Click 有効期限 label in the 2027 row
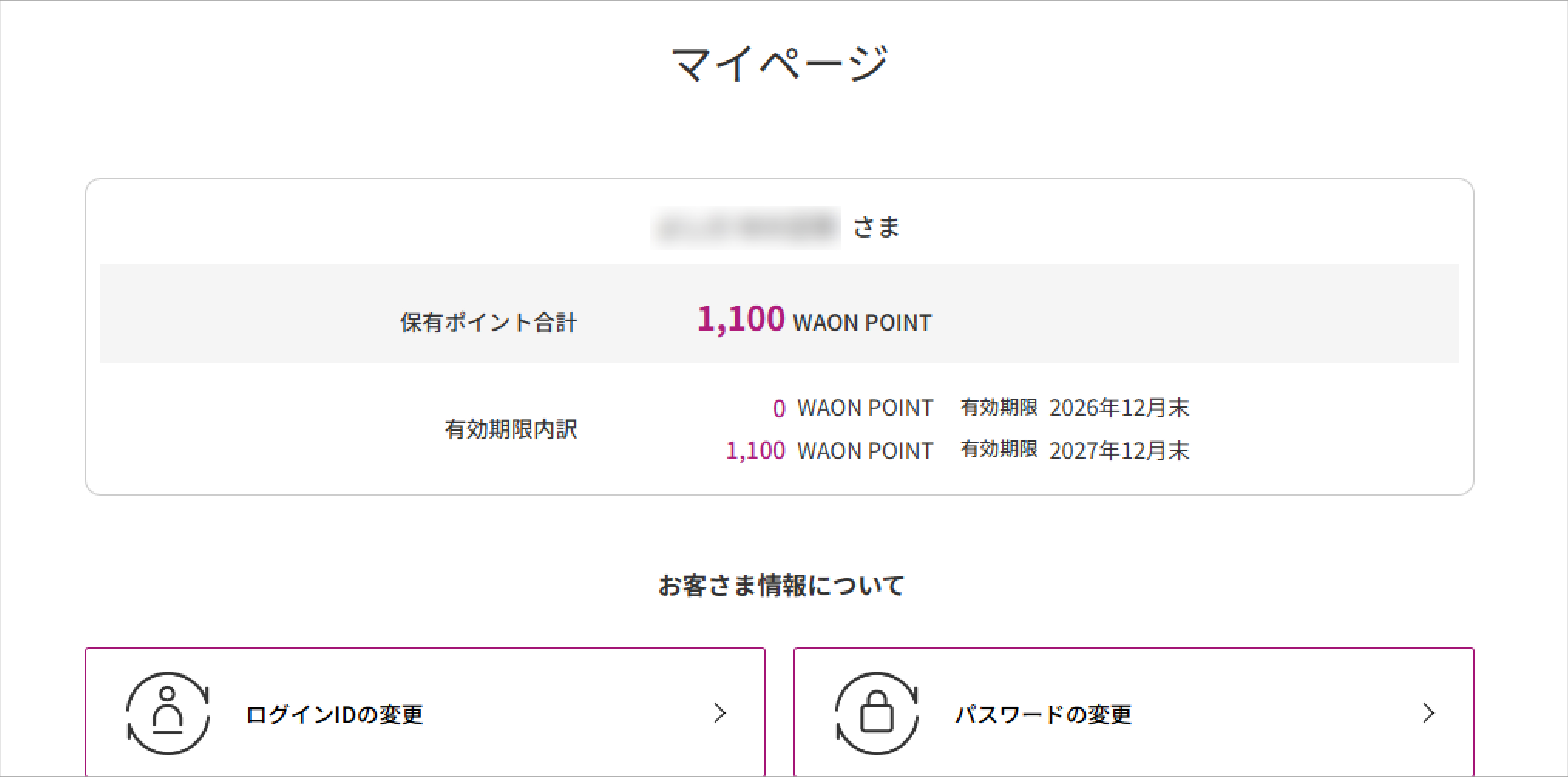Screen dimensions: 1568x777 click(999, 449)
